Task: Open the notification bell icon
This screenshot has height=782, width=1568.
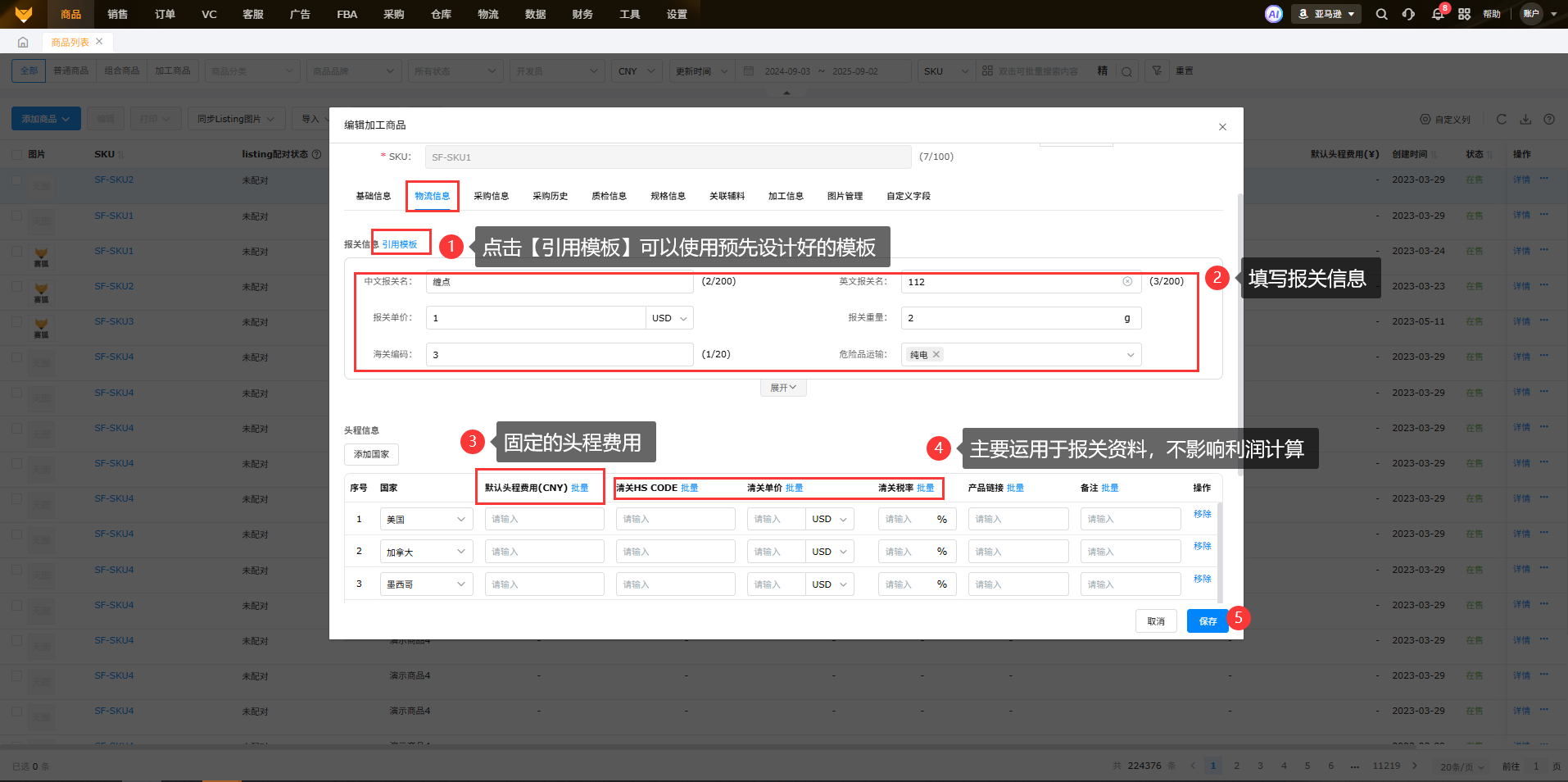Action: click(x=1437, y=14)
